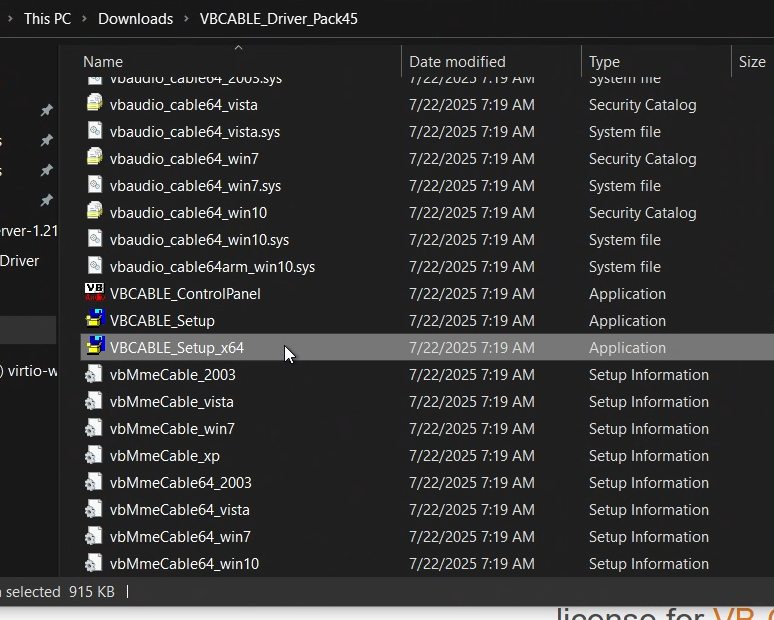Click the vbaudio_cable64_win10 catalog icon

click(94, 211)
